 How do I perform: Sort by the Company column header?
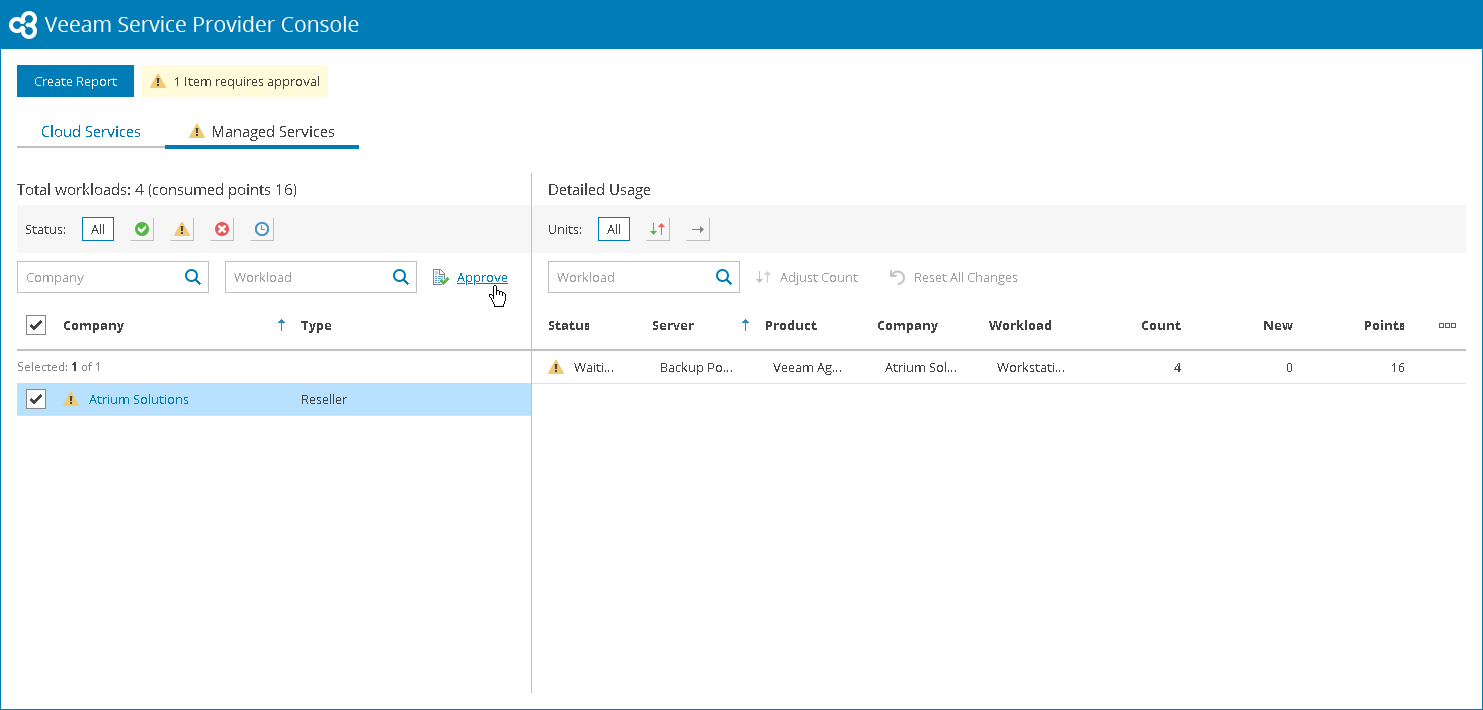(x=93, y=325)
